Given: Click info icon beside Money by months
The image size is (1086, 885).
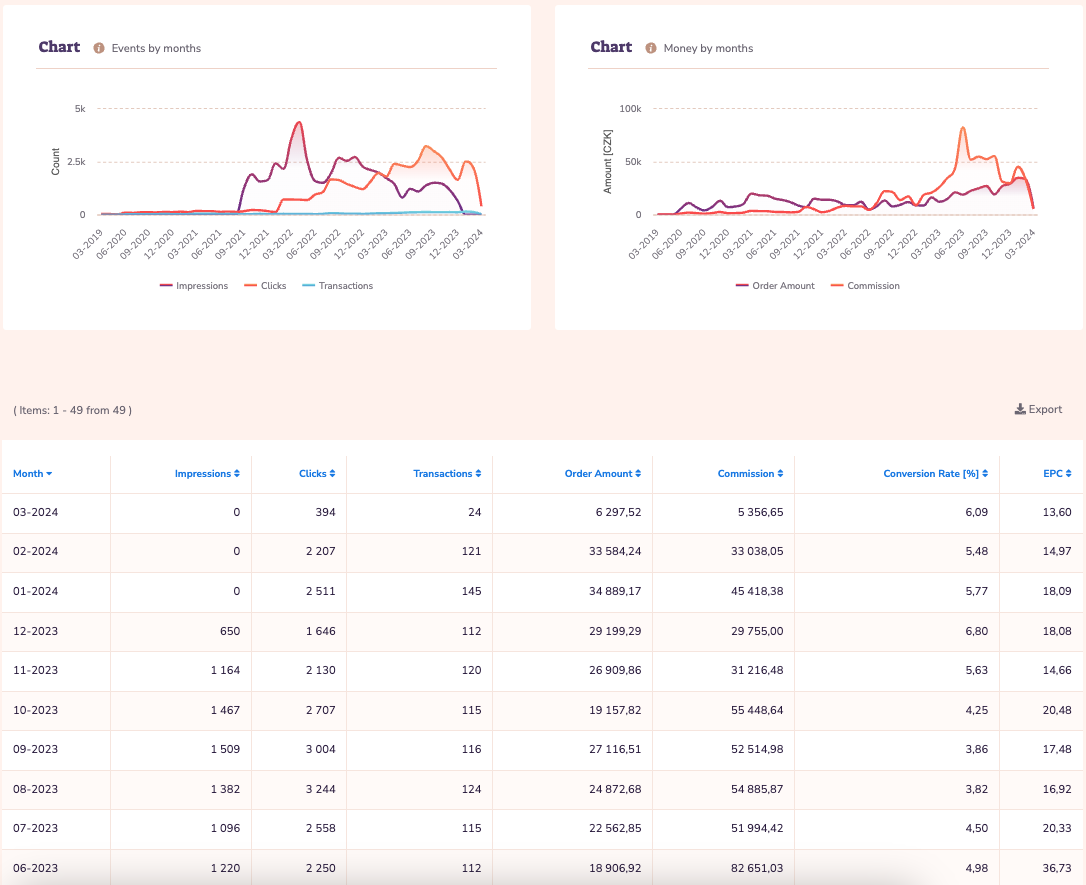Looking at the screenshot, I should 651,48.
